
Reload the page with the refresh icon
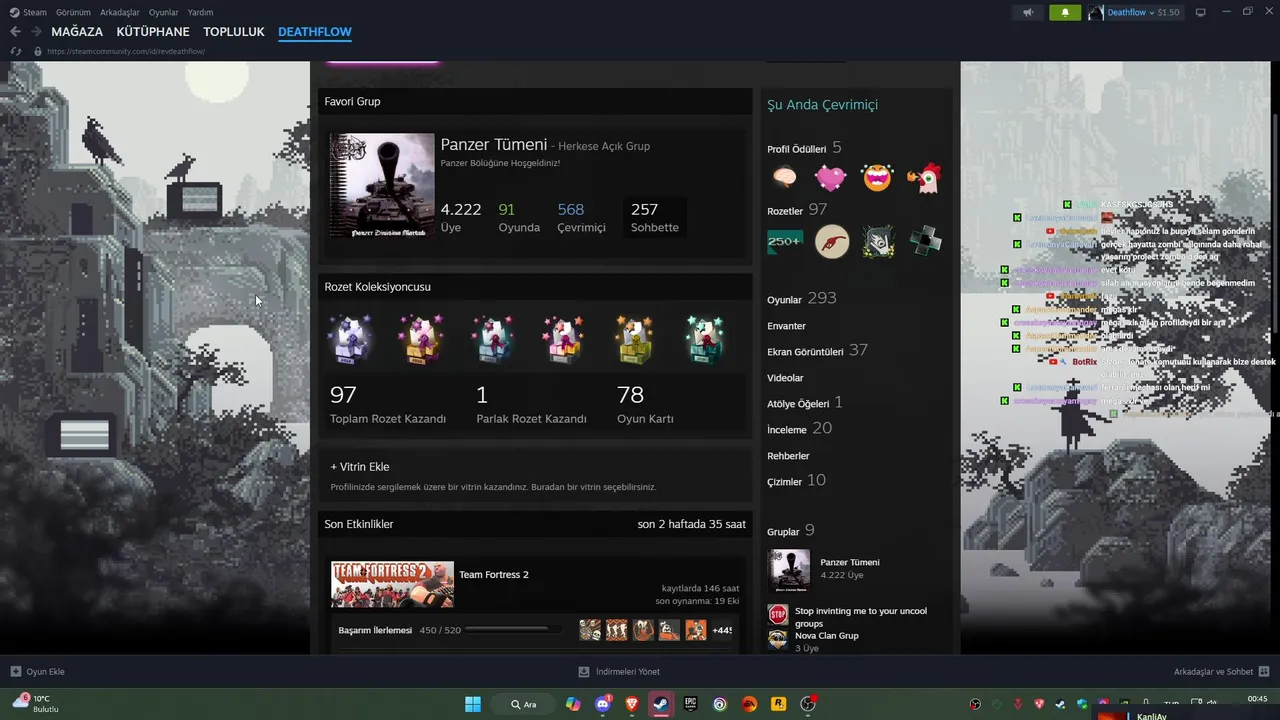(x=15, y=51)
